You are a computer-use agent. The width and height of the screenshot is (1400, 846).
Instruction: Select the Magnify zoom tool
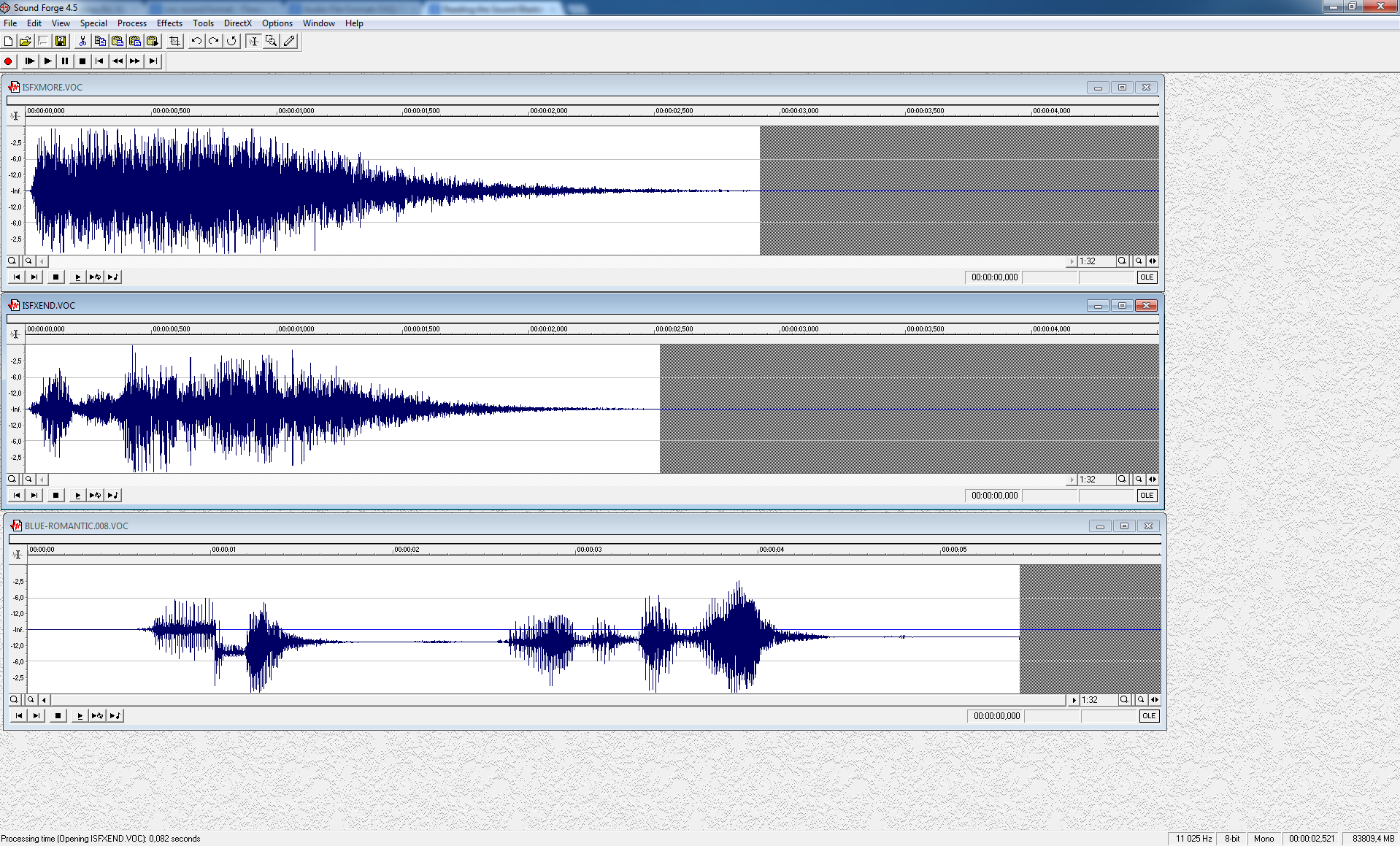click(x=271, y=42)
